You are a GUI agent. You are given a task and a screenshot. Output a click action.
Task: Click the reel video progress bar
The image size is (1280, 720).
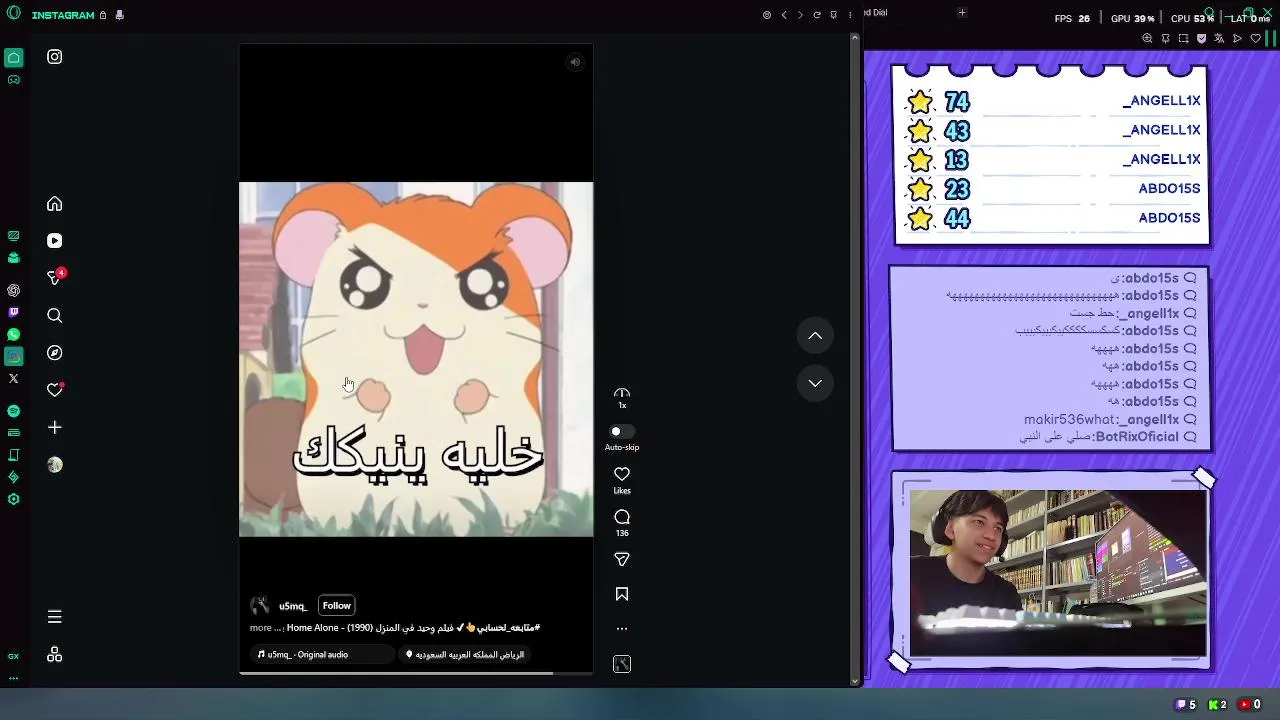tap(416, 673)
